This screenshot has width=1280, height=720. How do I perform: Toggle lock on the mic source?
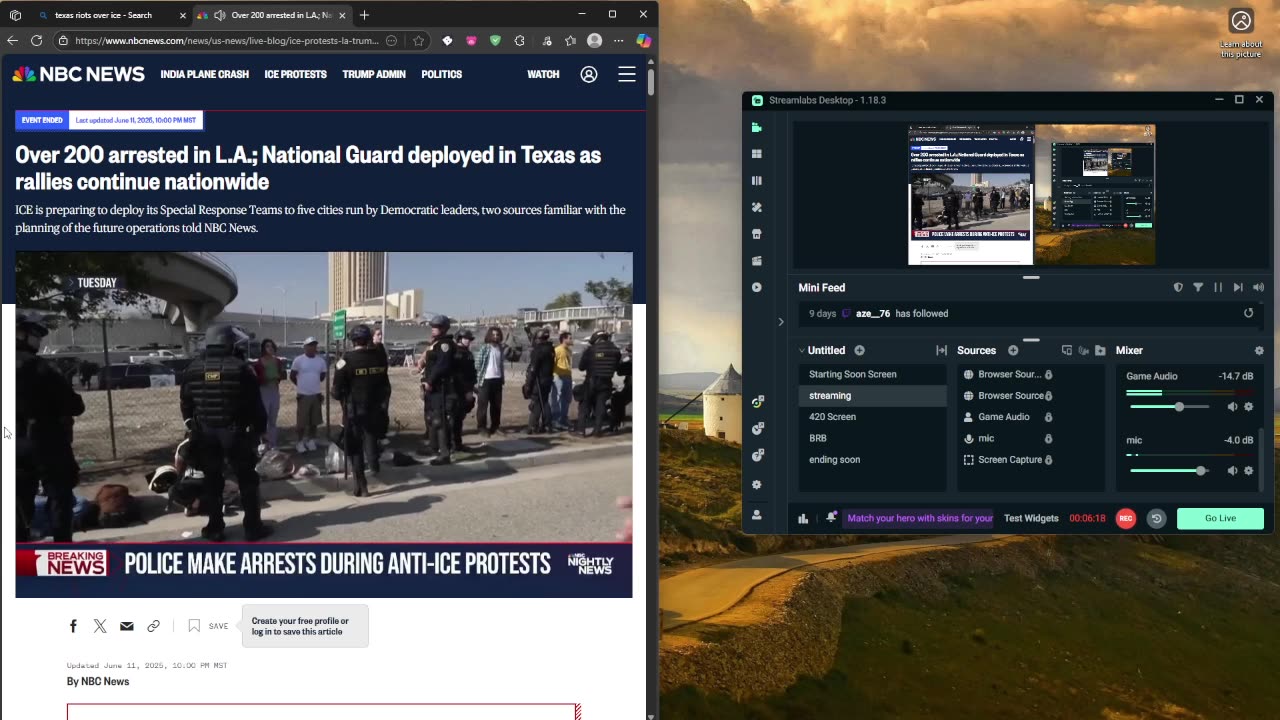(x=1048, y=439)
